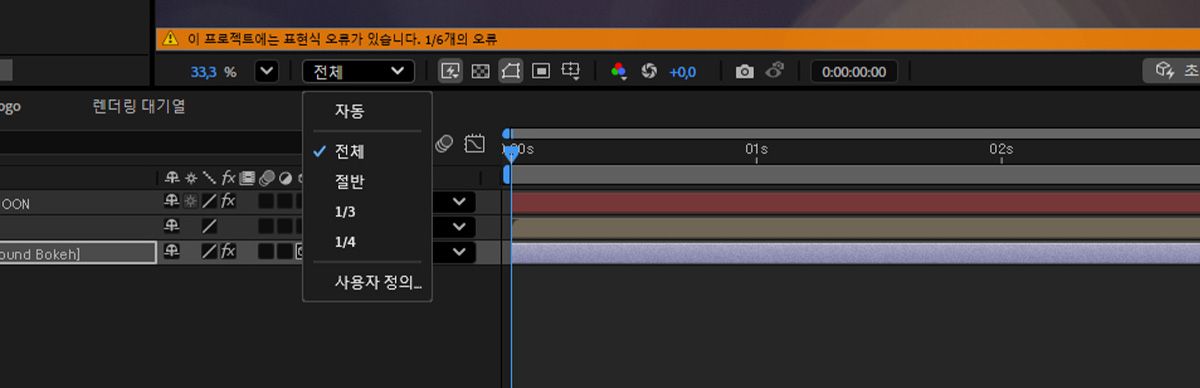The height and width of the screenshot is (388, 1200).
Task: Click the +0,0 exposure value
Action: point(683,72)
